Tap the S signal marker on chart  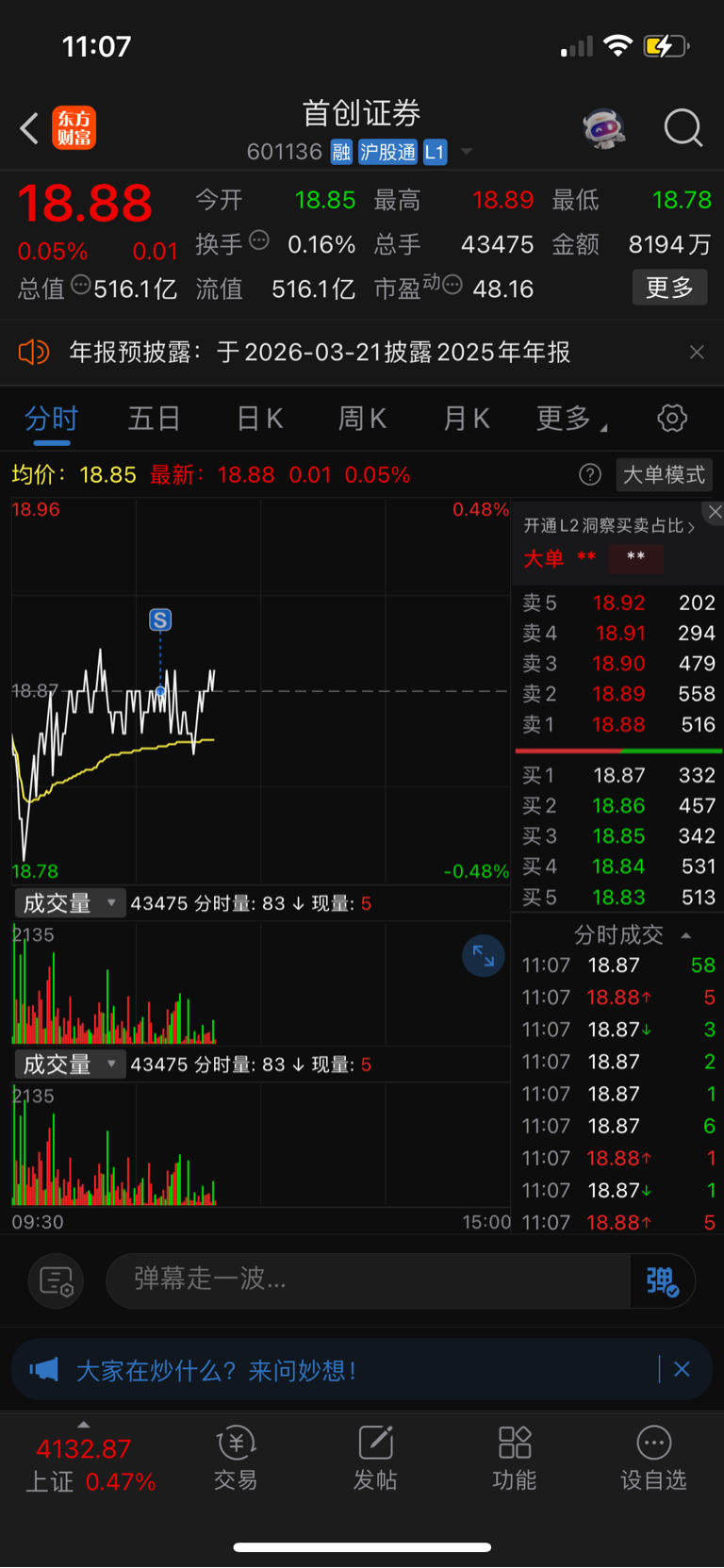click(160, 619)
